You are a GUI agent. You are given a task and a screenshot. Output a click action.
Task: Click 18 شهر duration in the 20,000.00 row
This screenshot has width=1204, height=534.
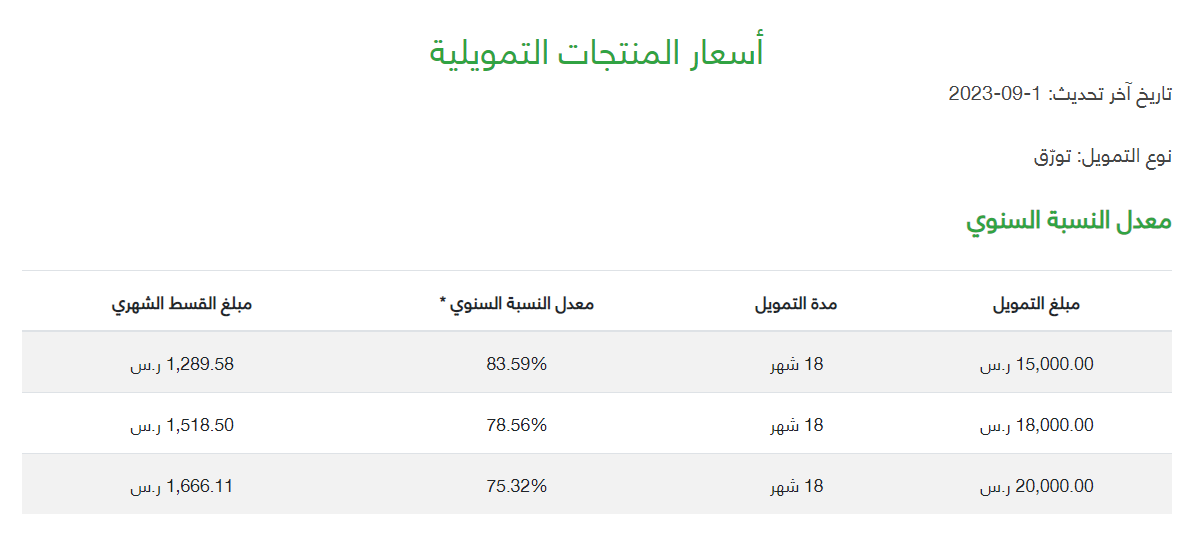pyautogui.click(x=796, y=487)
